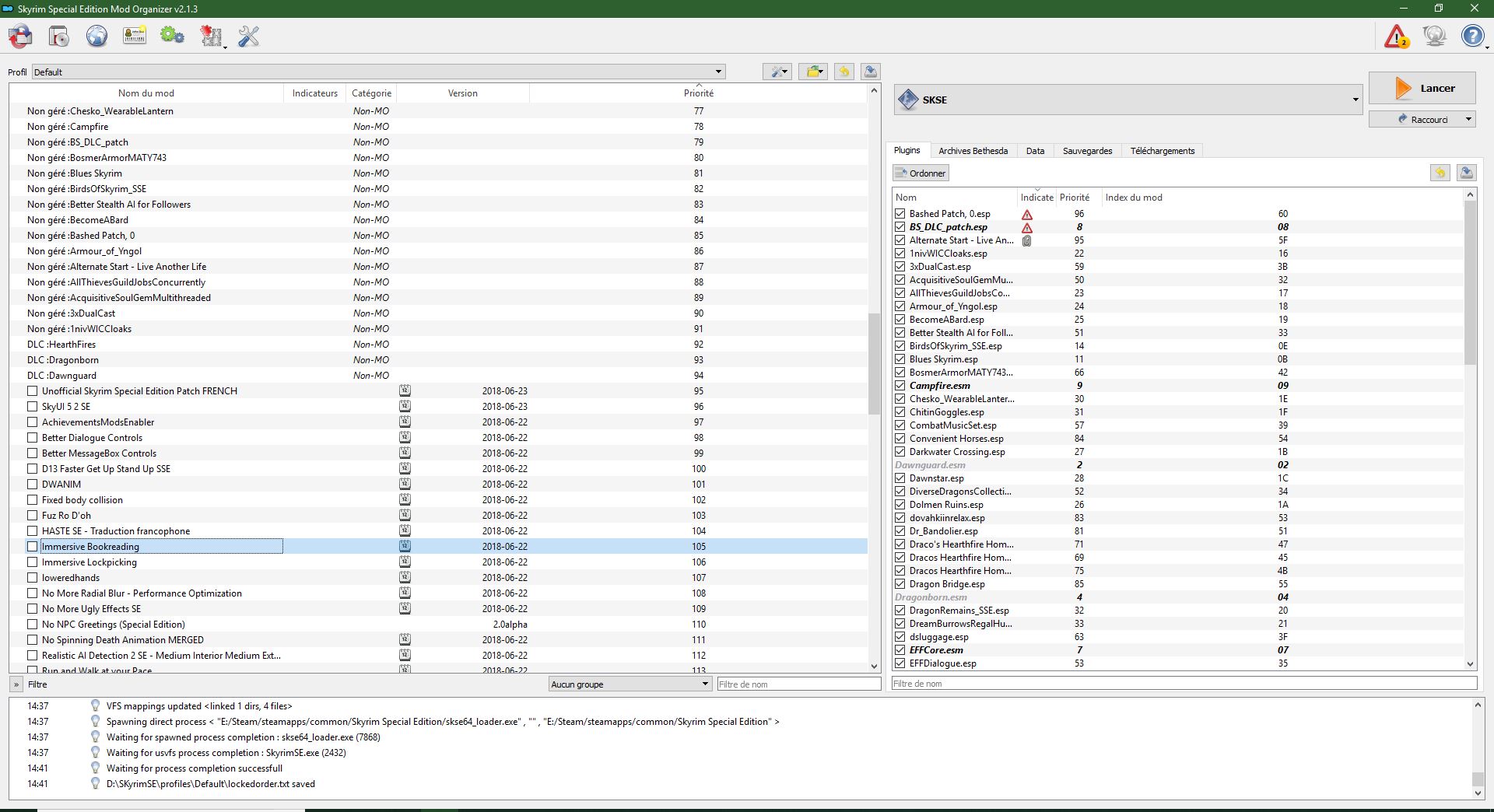Sort by Priorité column in mod list

698,93
